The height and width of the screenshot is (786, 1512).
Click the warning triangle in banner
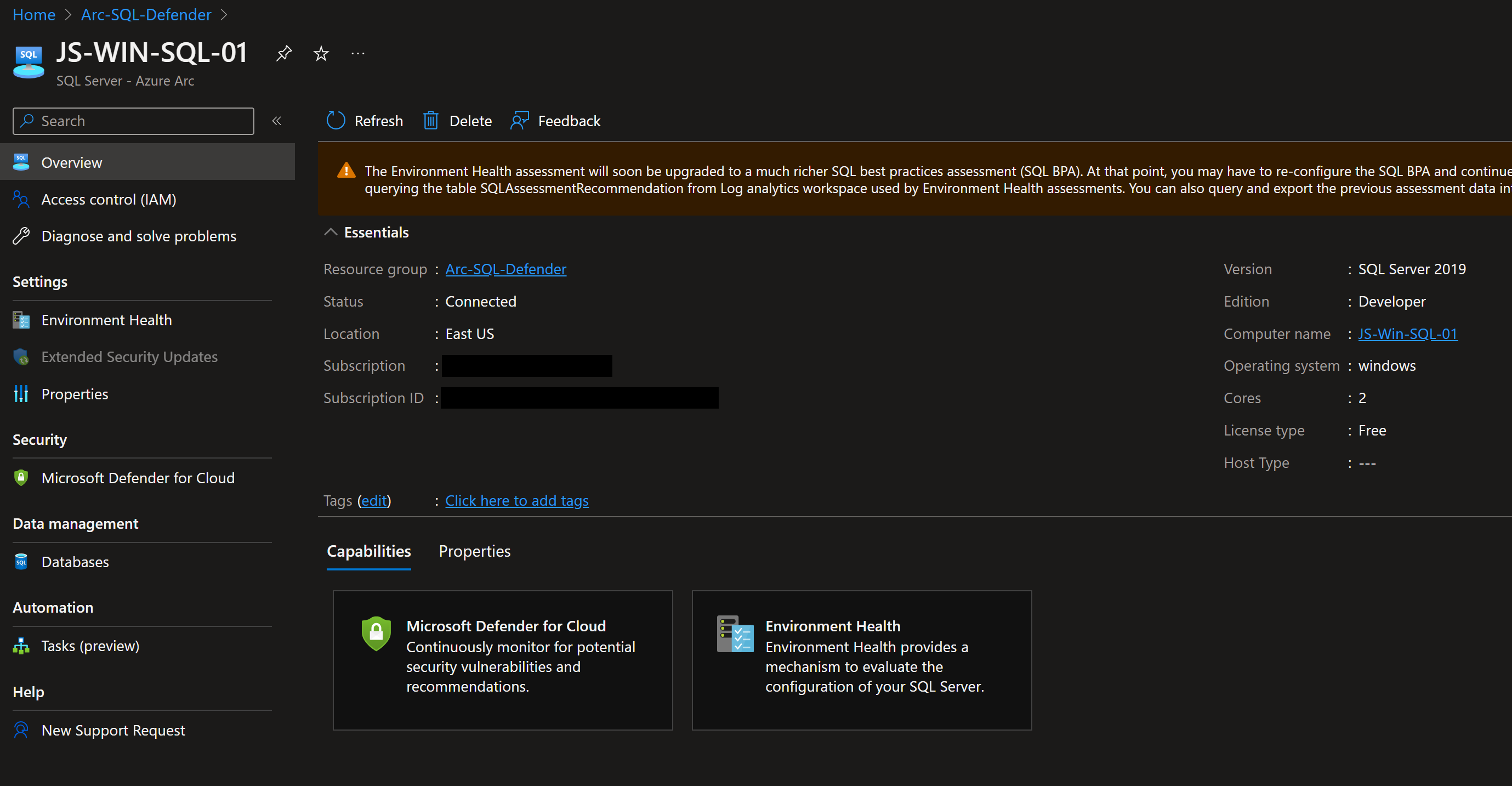point(346,171)
